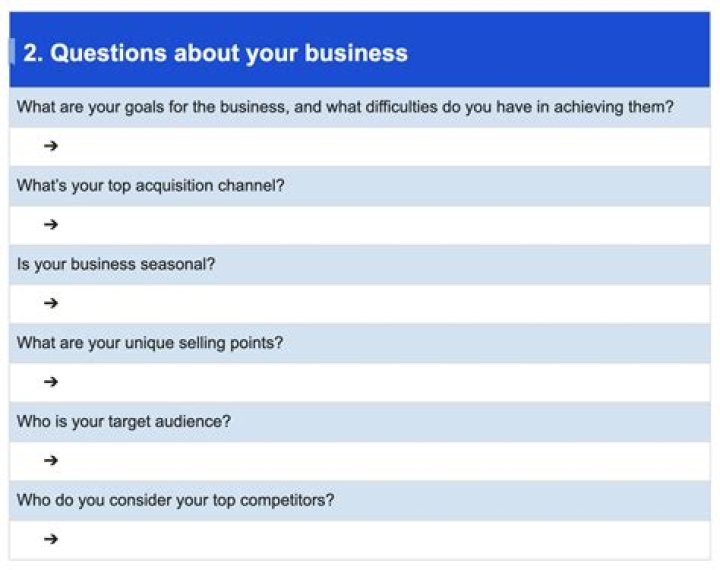Click the arrow under the business goals question

[51, 146]
